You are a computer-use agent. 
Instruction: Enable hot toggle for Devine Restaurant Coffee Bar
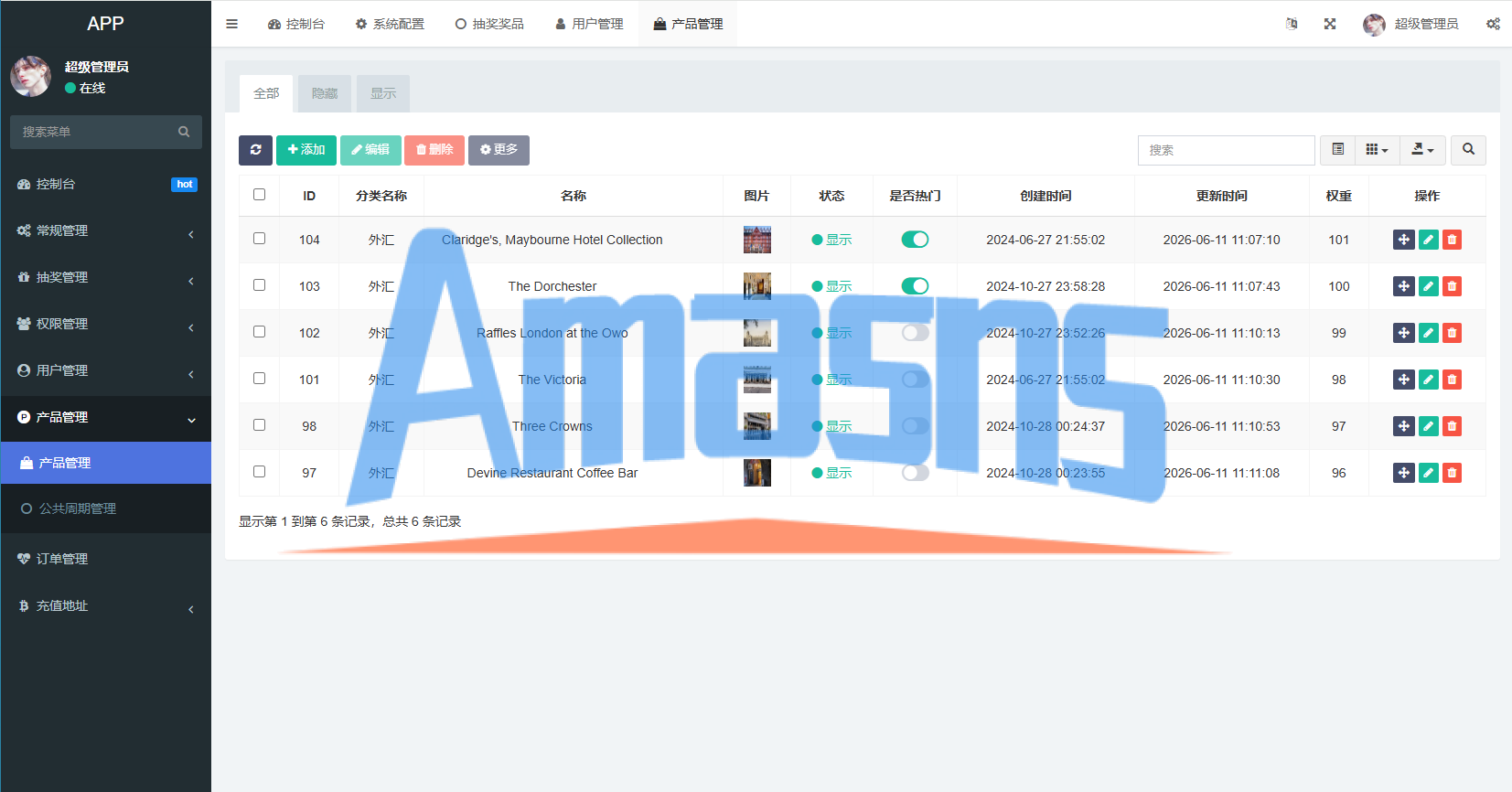pyautogui.click(x=915, y=473)
